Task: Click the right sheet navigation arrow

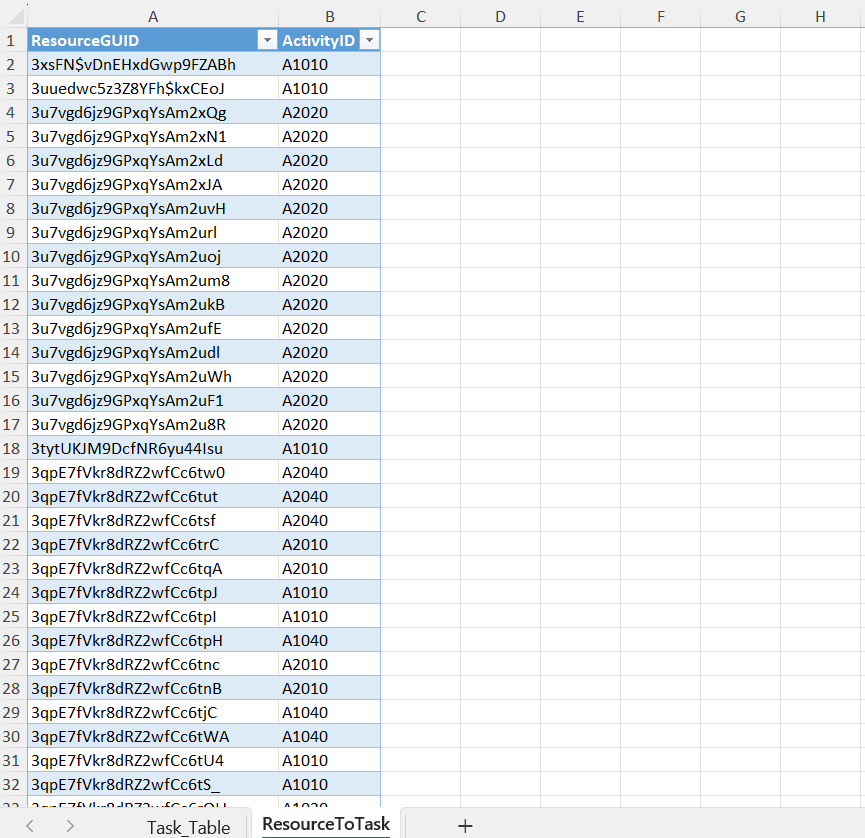Action: click(68, 824)
